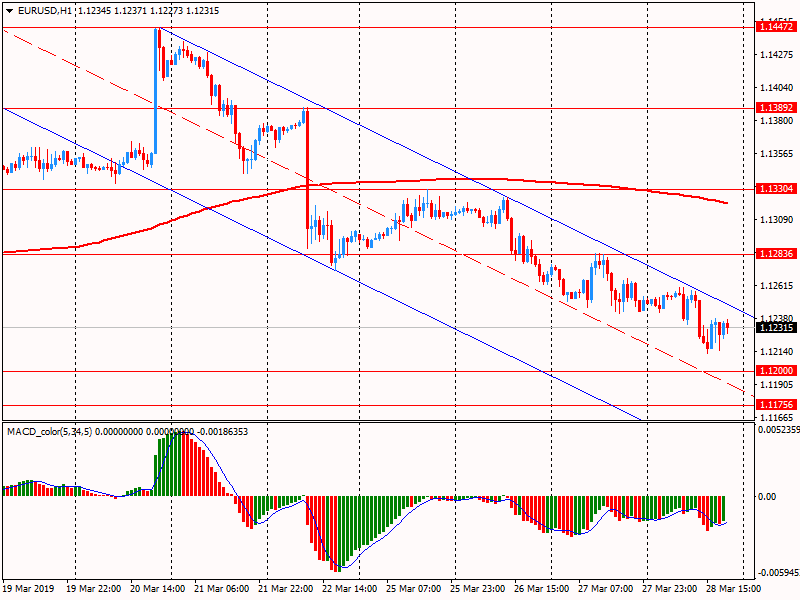Click the 1.13565 price scale value

[777, 154]
